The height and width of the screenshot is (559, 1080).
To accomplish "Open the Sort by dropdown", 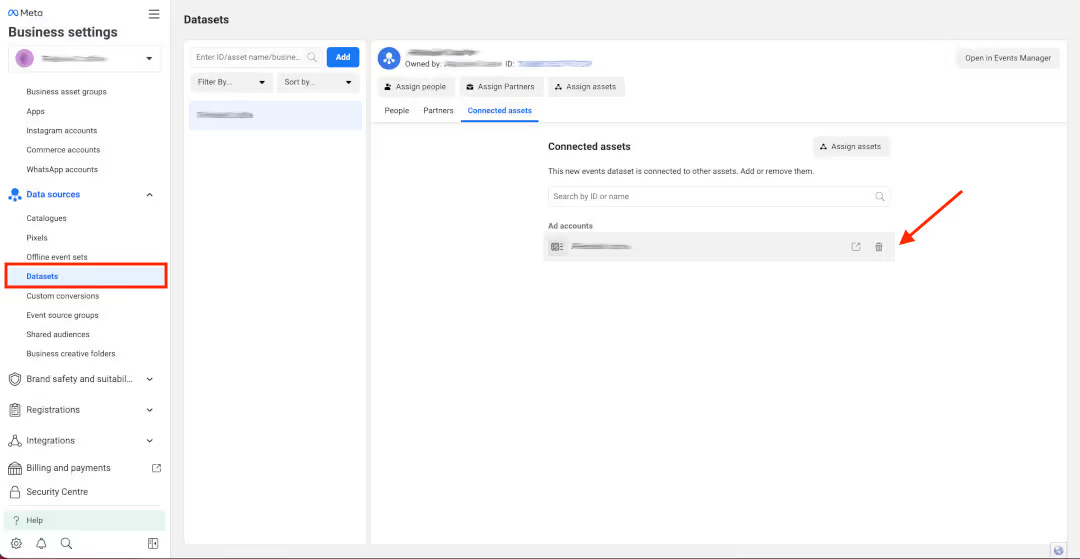I will 318,82.
